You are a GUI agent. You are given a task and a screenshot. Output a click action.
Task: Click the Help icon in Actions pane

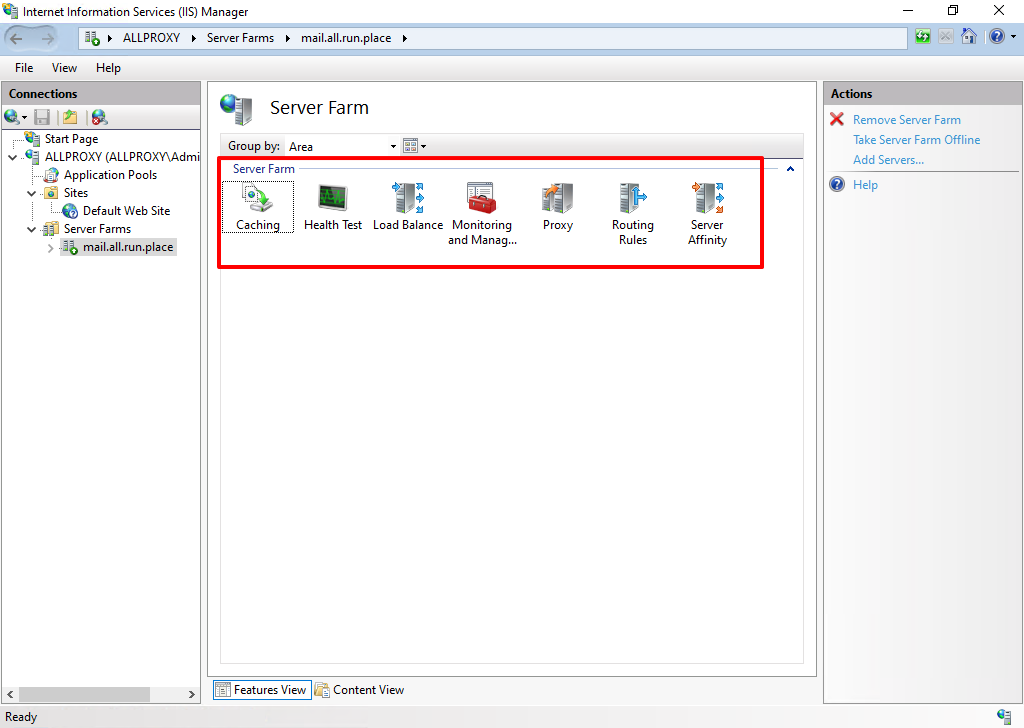[837, 185]
